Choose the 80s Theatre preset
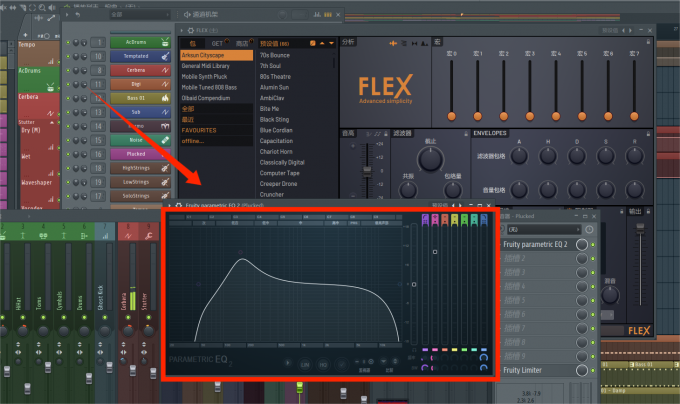The image size is (680, 404). coord(274,76)
